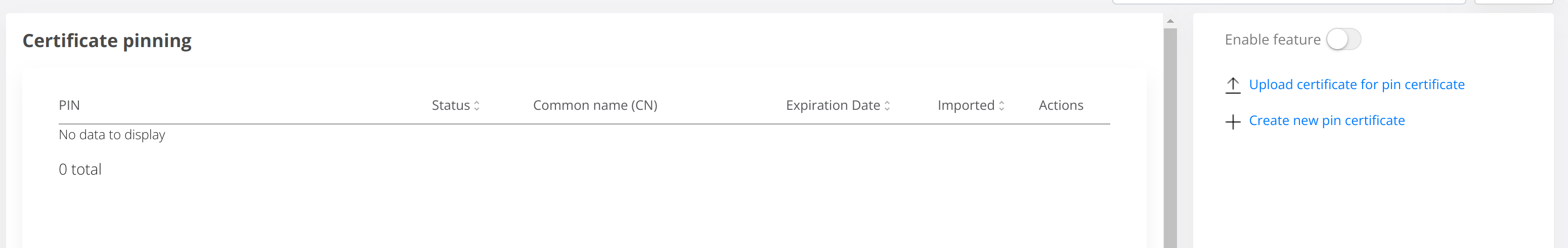Sort the table by Status column header
This screenshot has height=248, width=1568.
[x=451, y=105]
